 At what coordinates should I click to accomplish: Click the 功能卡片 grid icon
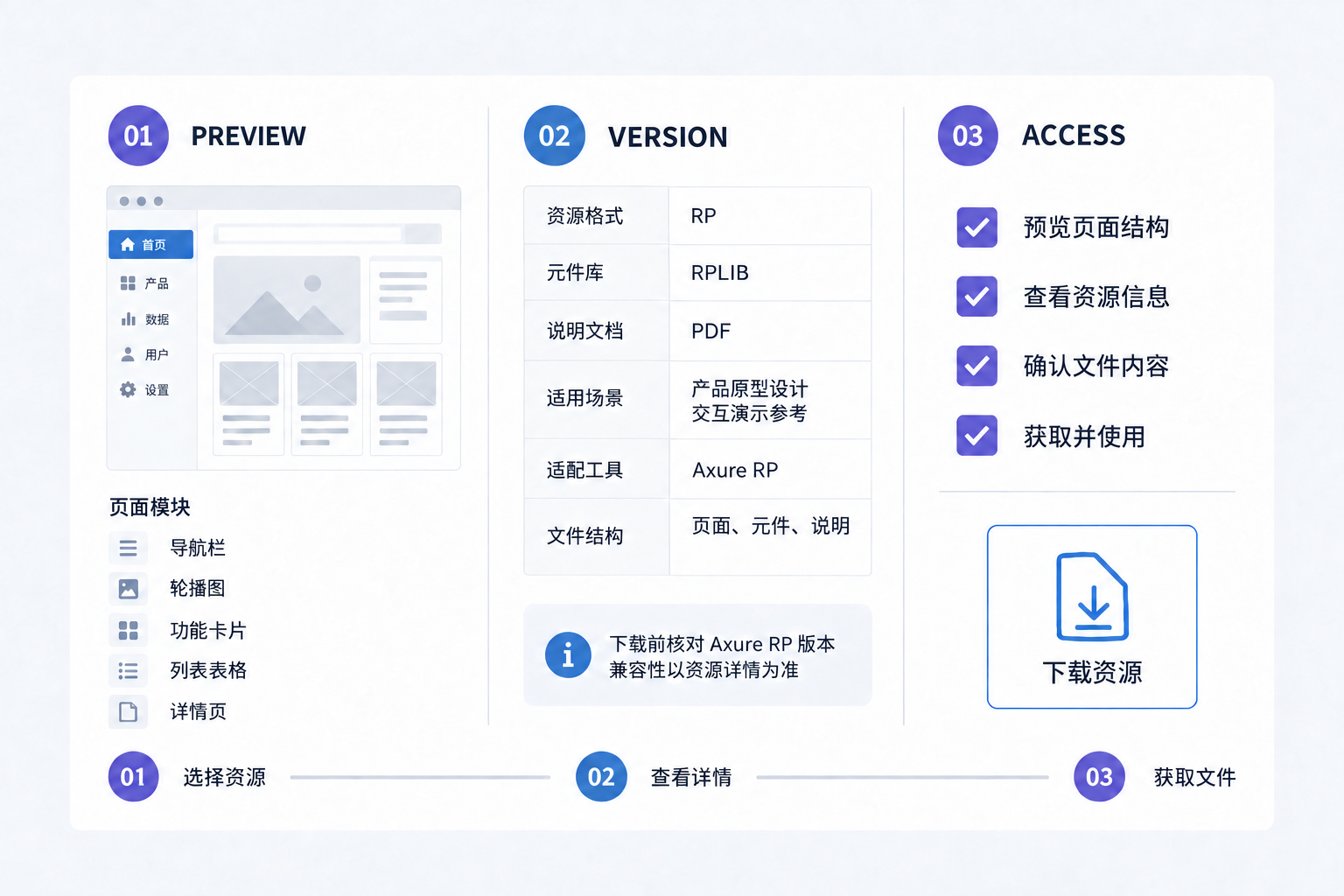[x=128, y=630]
